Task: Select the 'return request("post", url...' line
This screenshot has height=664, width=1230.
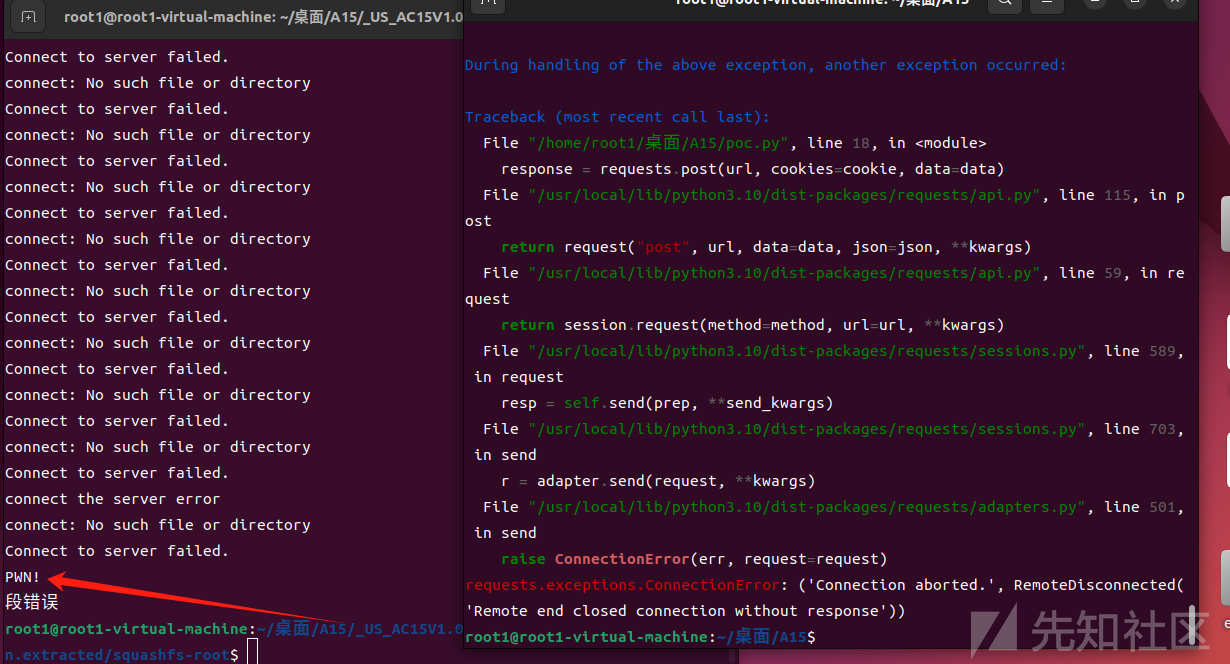Action: click(x=766, y=247)
